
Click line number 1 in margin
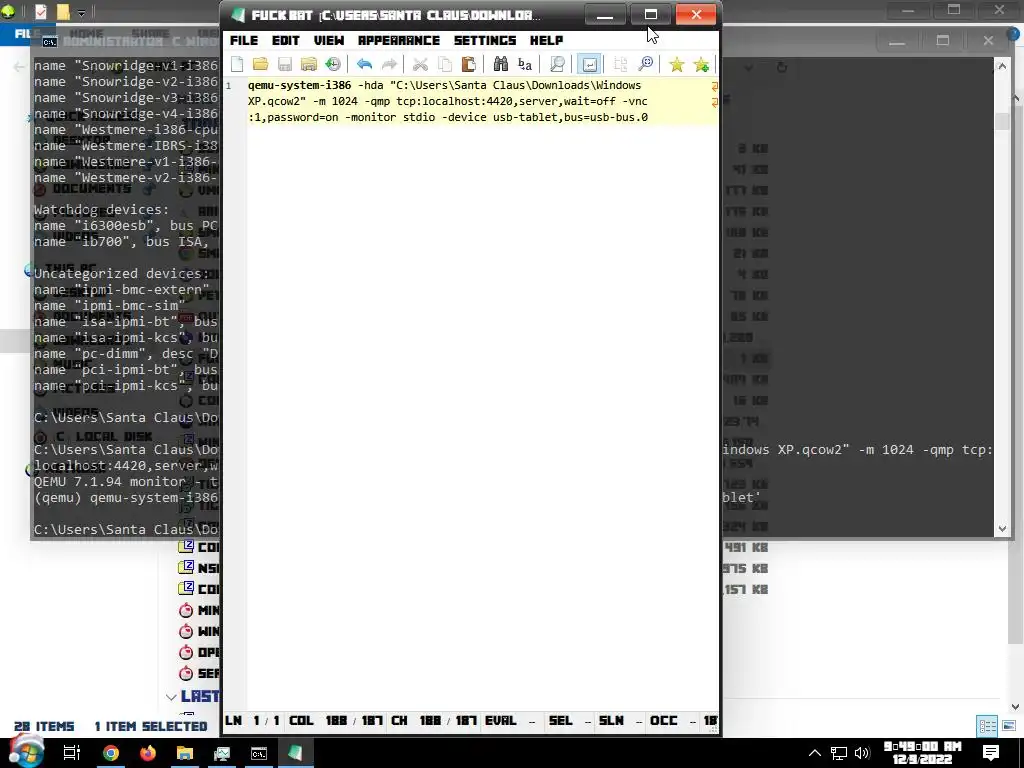229,86
